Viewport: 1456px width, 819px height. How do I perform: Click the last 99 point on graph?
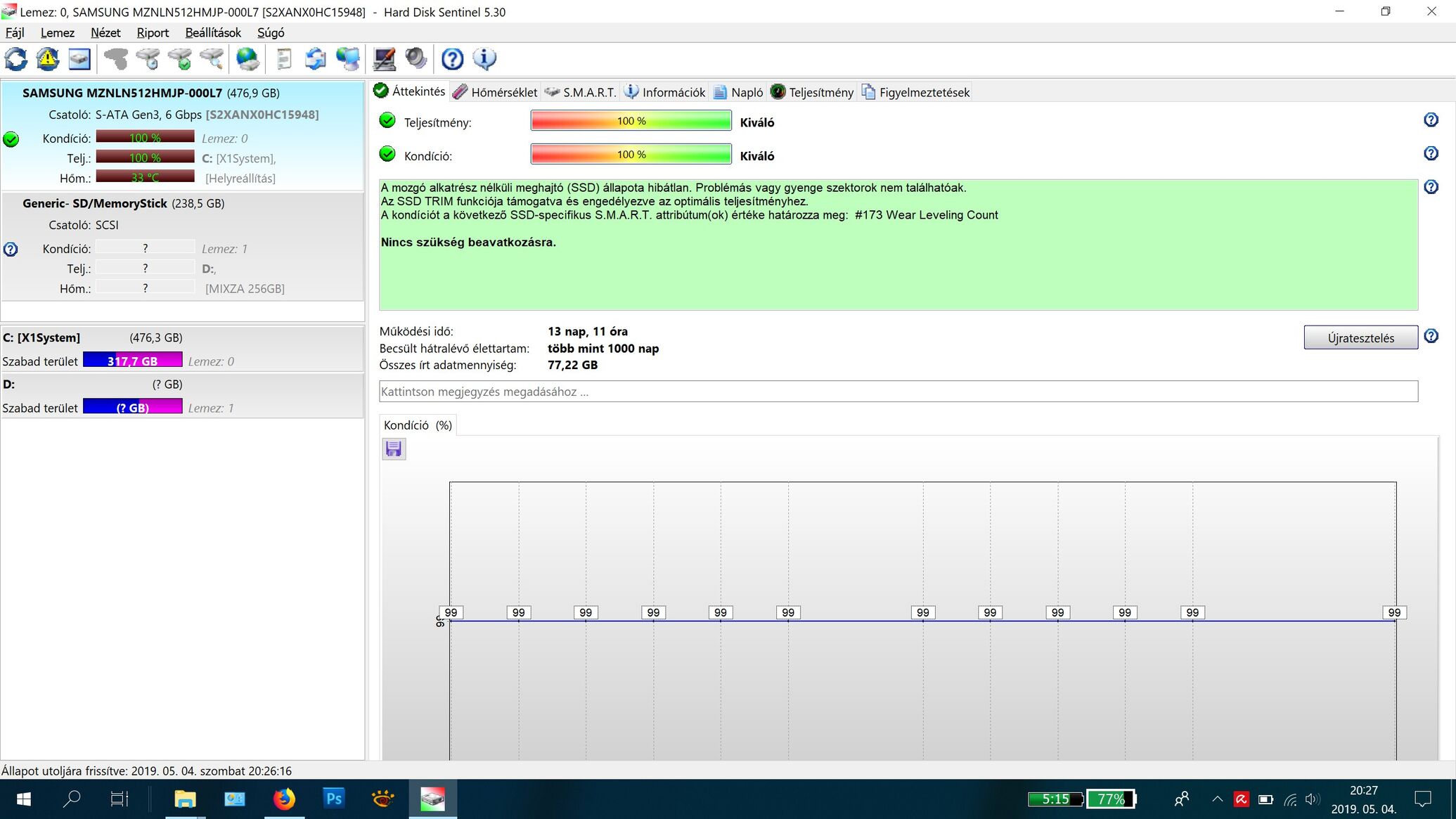pyautogui.click(x=1394, y=612)
